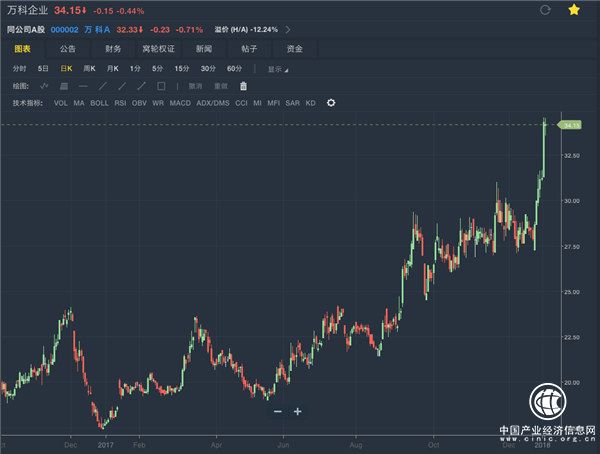This screenshot has width=600, height=454.
Task: Enable the MACD indicator
Action: pos(179,102)
